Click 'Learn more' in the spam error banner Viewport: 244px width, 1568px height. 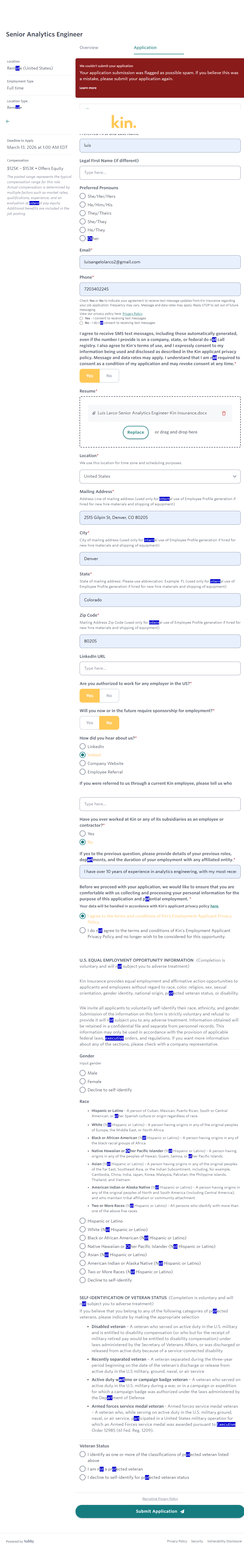pyautogui.click(x=88, y=88)
